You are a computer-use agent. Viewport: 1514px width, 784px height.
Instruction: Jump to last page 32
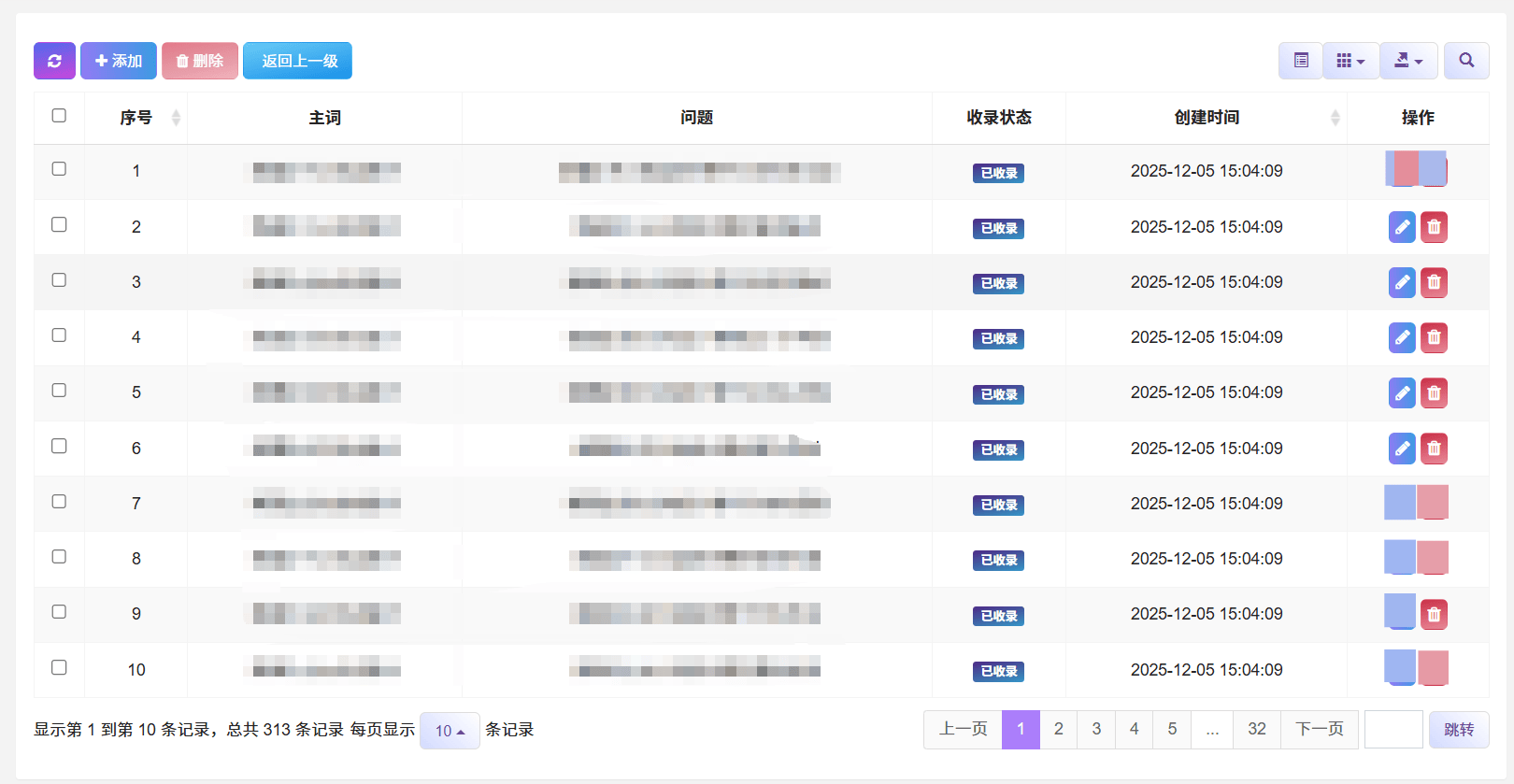1256,729
